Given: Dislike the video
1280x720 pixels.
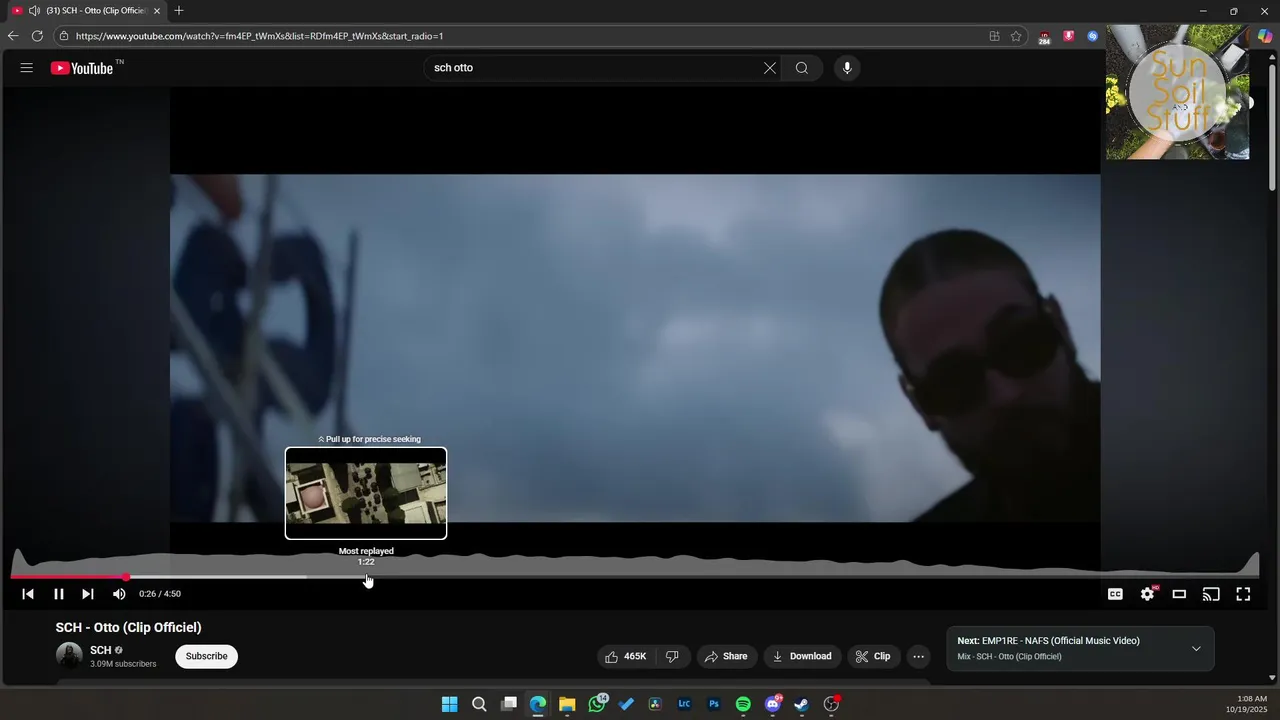Looking at the screenshot, I should 672,656.
